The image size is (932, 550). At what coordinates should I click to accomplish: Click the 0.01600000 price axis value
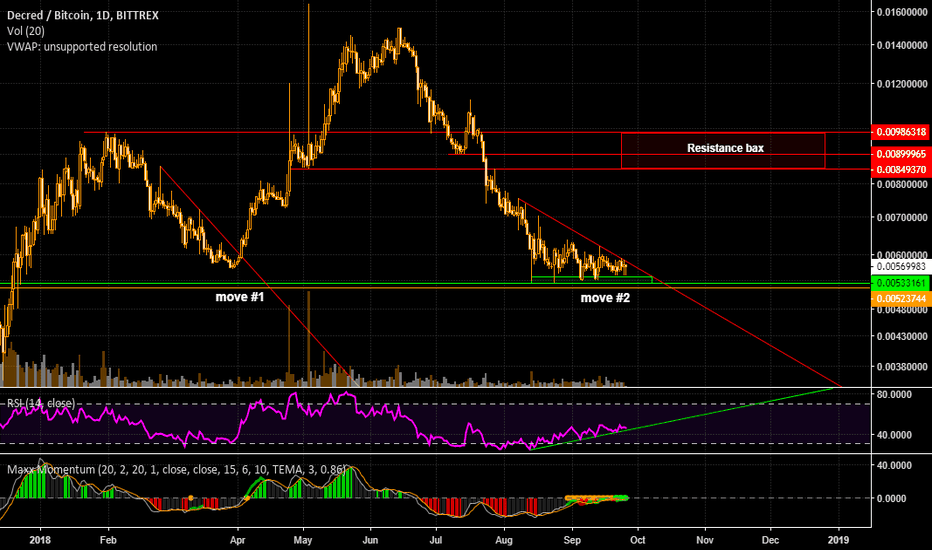tap(902, 12)
